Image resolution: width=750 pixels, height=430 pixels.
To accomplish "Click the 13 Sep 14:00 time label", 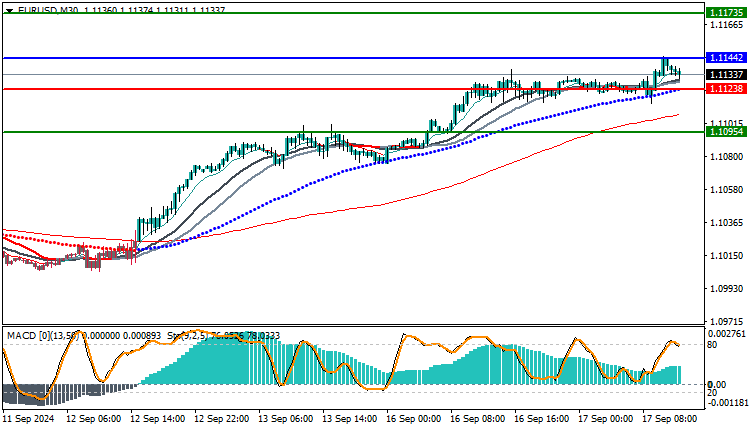I will click(x=350, y=419).
